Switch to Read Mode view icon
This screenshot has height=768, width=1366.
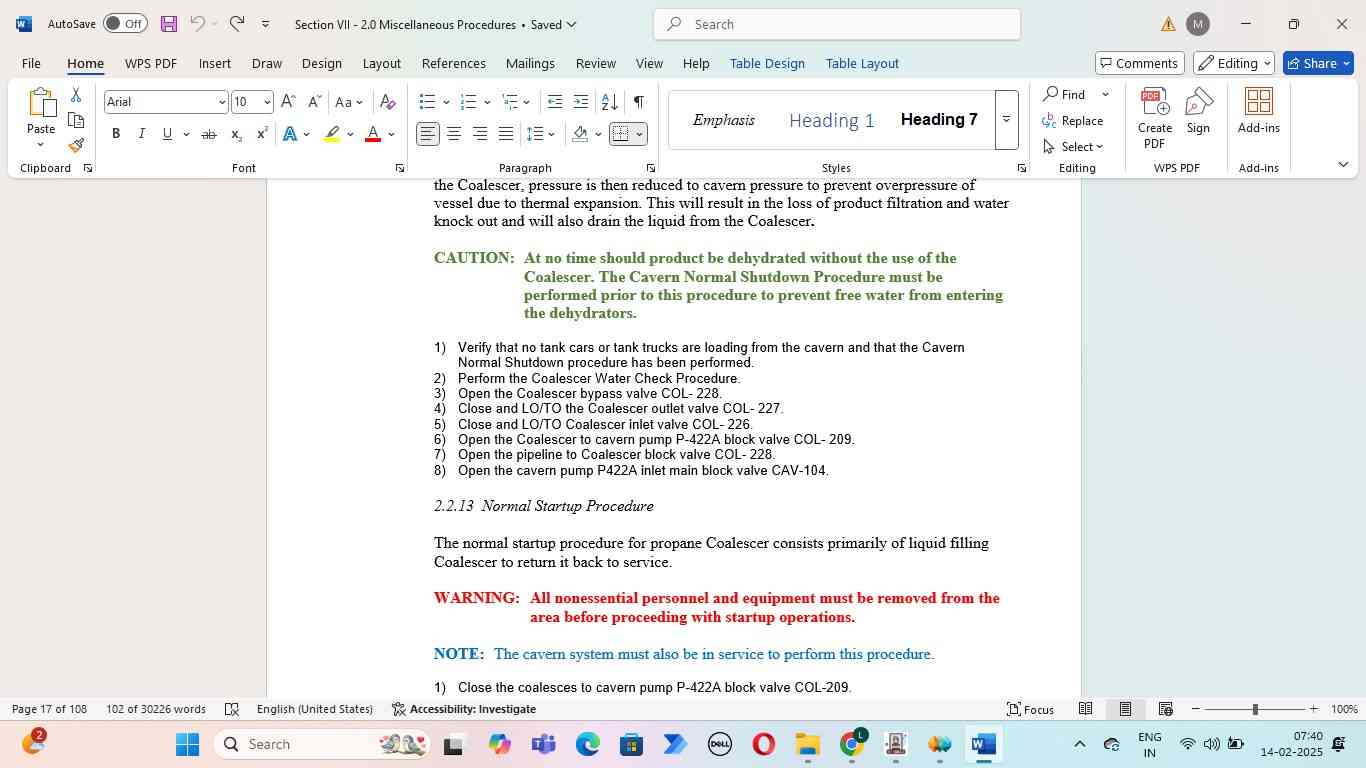click(x=1085, y=709)
